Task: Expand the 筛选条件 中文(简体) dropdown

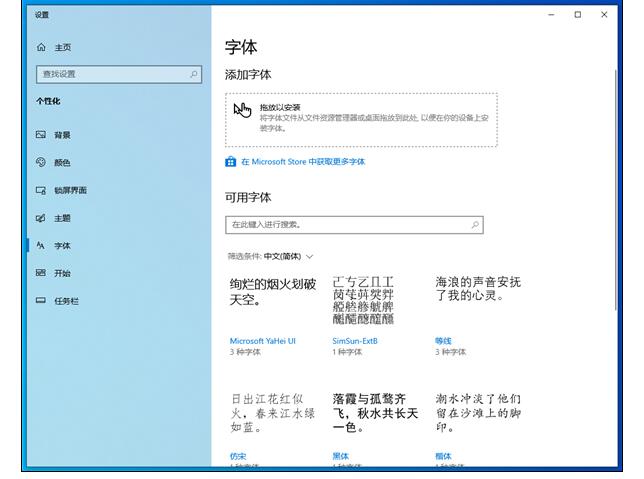Action: (271, 256)
